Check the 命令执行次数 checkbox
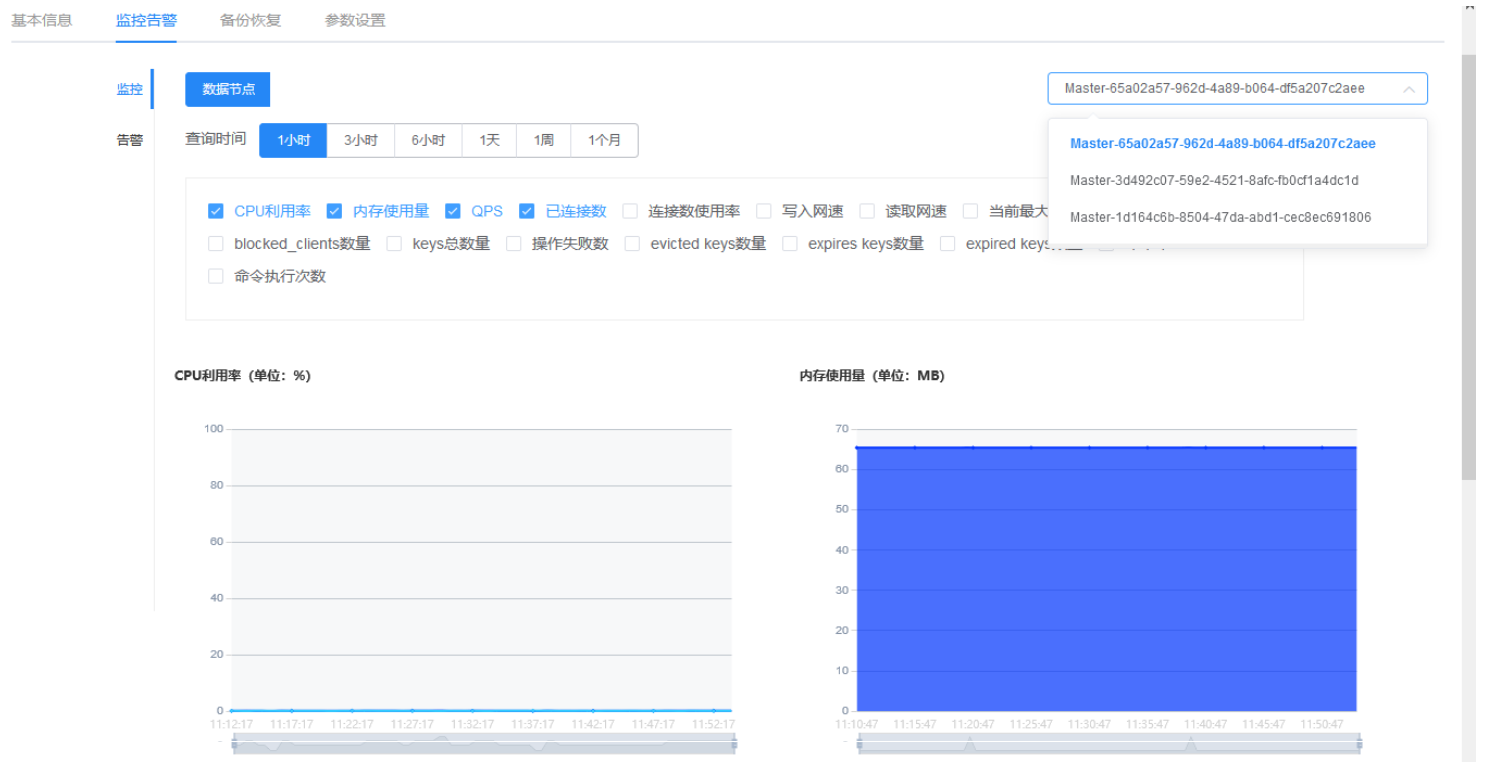Screen dimensions: 1492x772 [215, 276]
